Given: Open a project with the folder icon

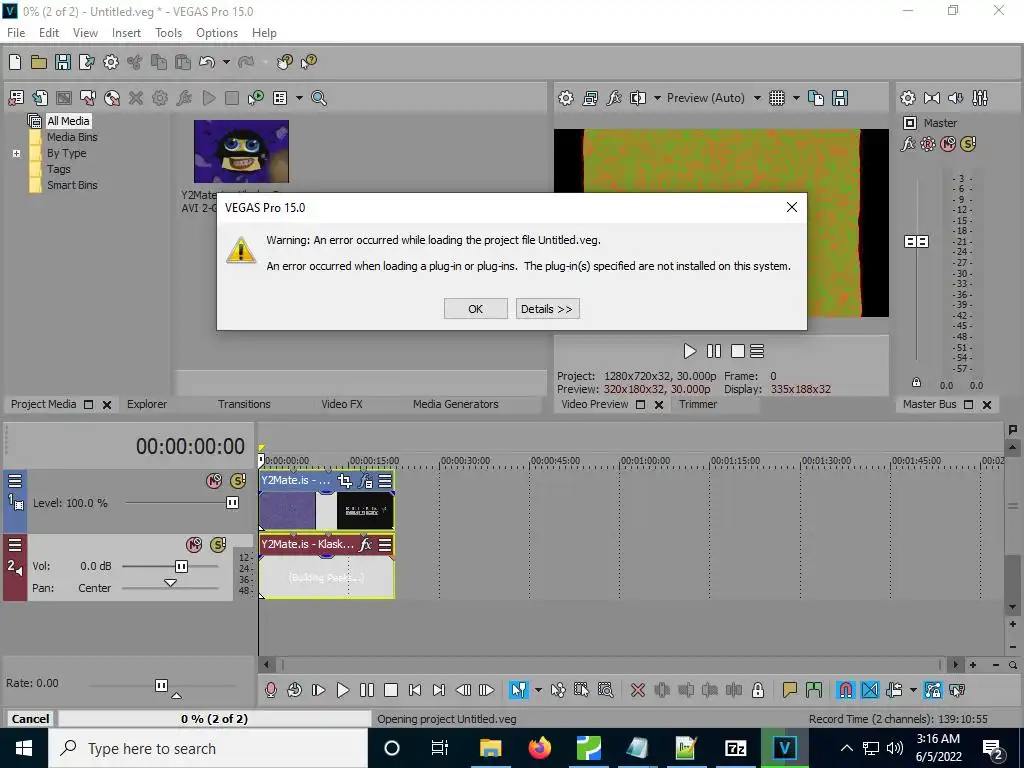Looking at the screenshot, I should coord(39,62).
